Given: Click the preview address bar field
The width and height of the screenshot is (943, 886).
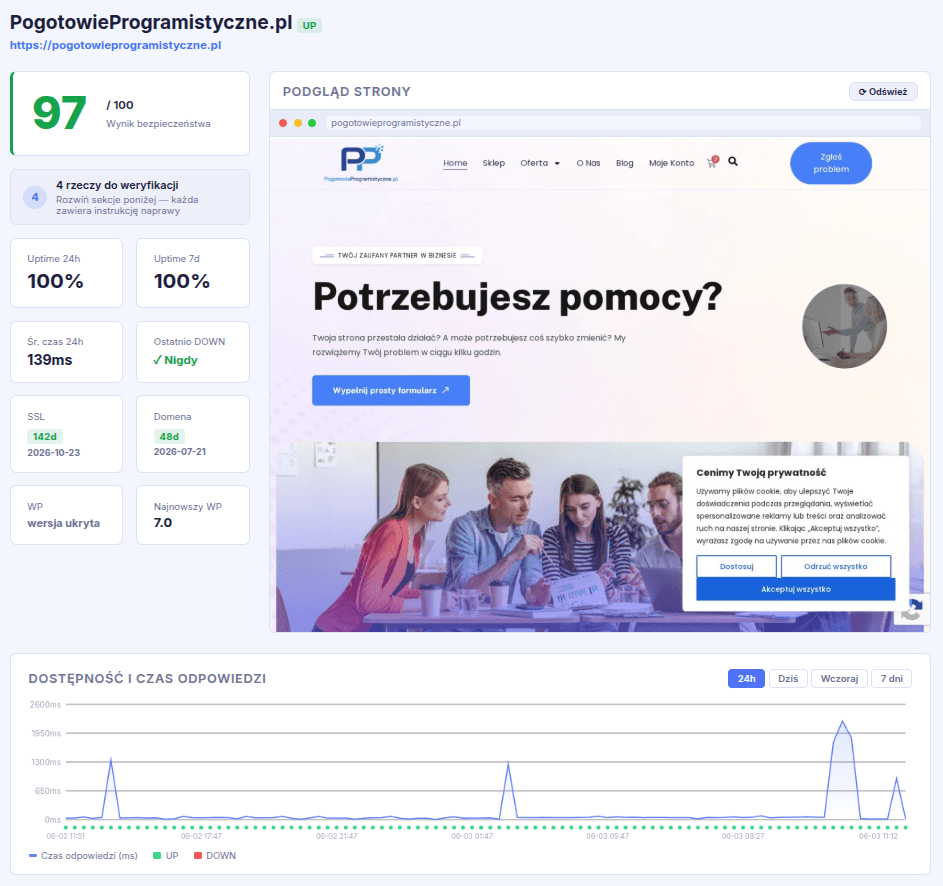Looking at the screenshot, I should [x=623, y=123].
